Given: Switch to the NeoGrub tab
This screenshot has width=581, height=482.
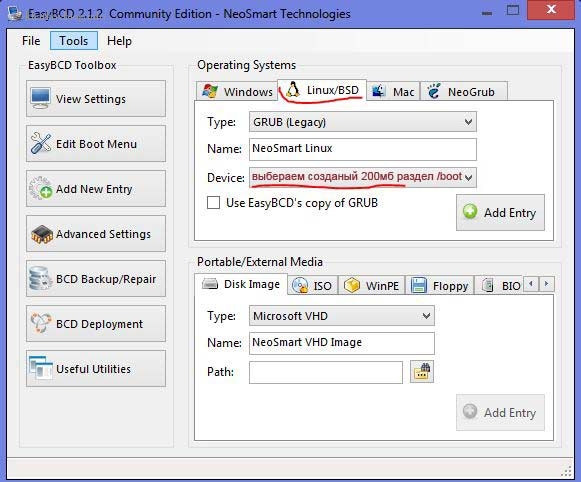Looking at the screenshot, I should pyautogui.click(x=464, y=92).
